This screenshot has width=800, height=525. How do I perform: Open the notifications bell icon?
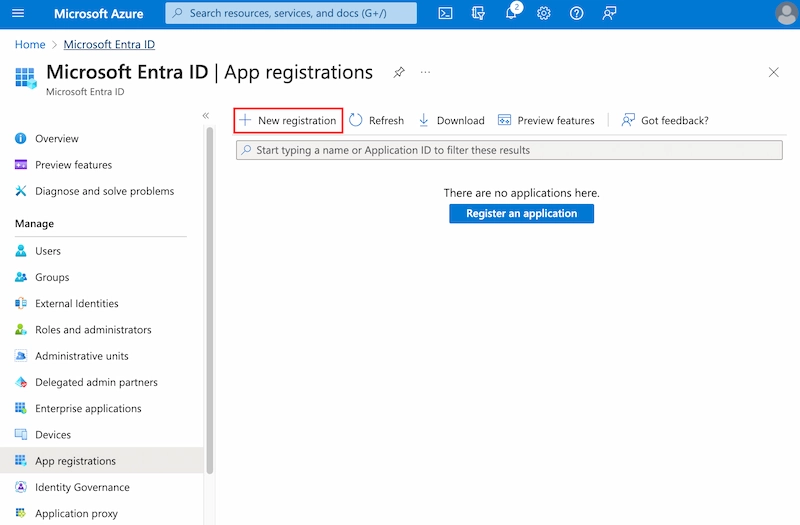511,14
